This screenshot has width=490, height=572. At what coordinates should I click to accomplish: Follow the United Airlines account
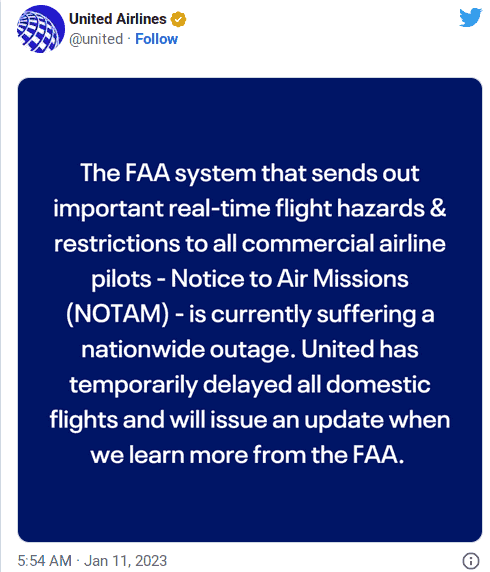click(156, 39)
